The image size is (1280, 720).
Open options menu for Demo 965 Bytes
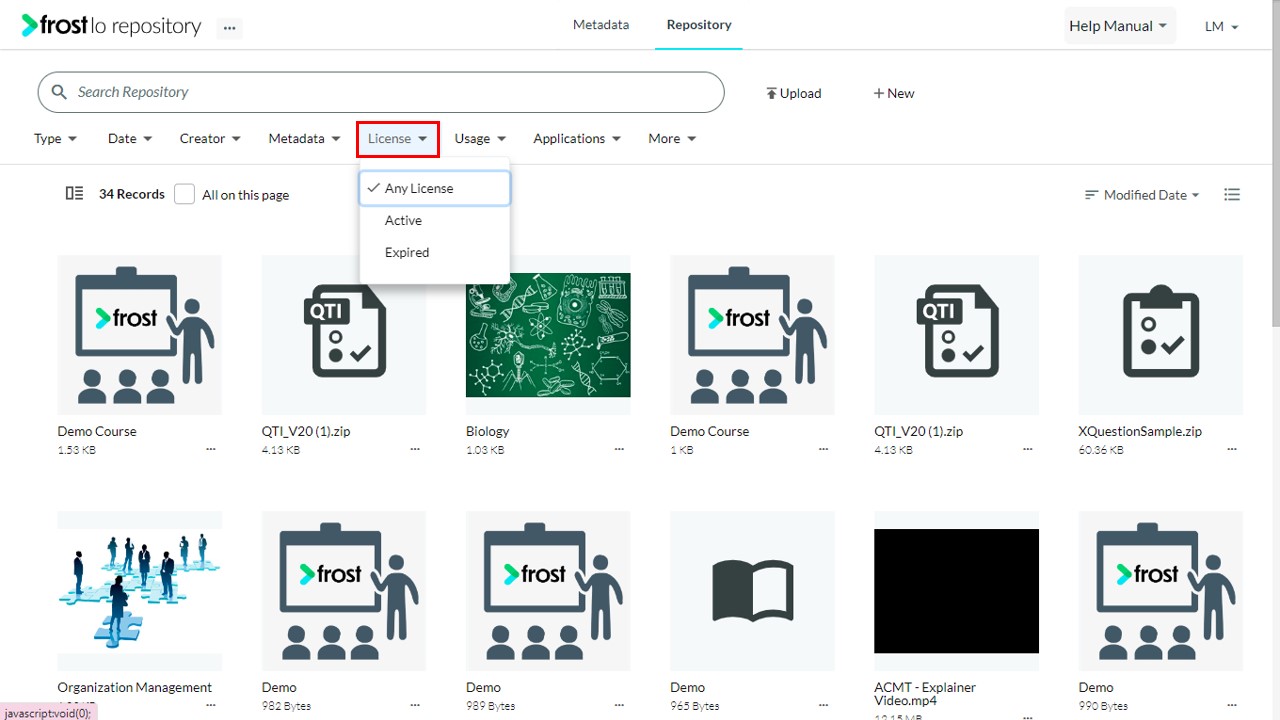[824, 706]
